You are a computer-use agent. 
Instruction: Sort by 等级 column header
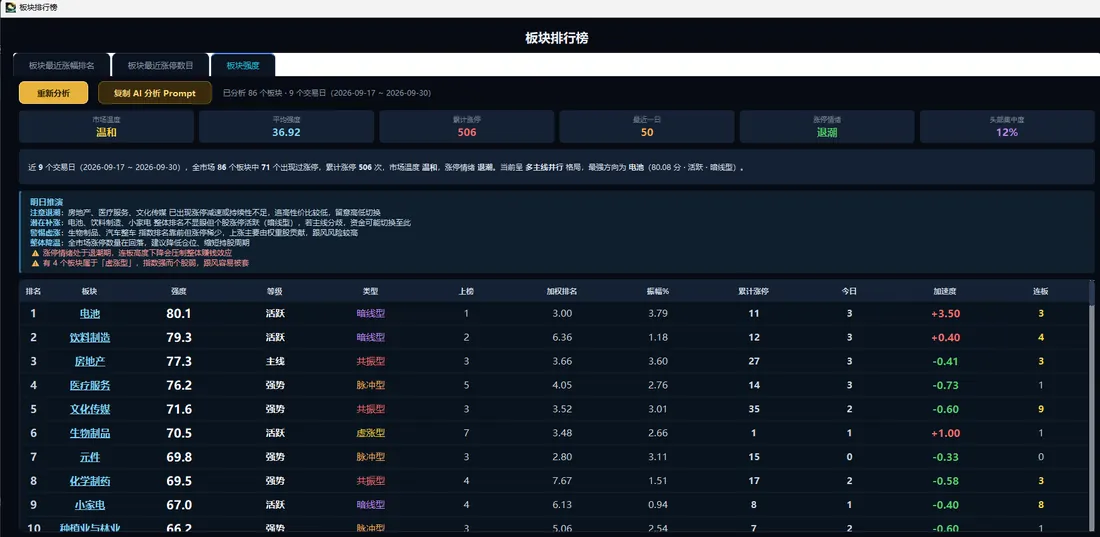click(x=275, y=291)
